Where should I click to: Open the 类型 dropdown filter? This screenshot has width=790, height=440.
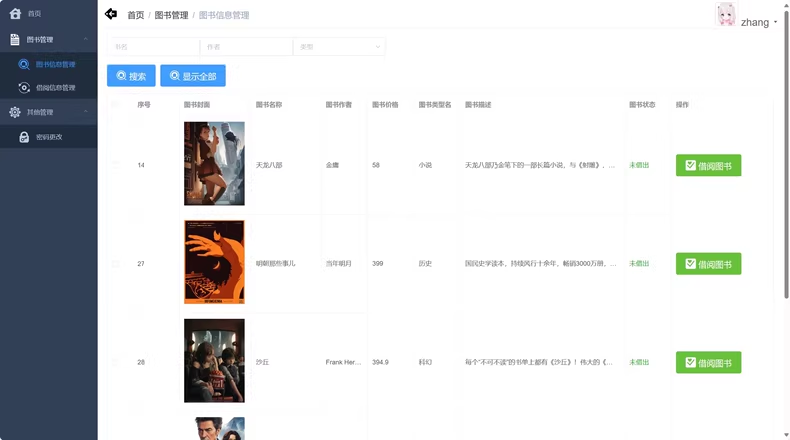pyautogui.click(x=339, y=47)
